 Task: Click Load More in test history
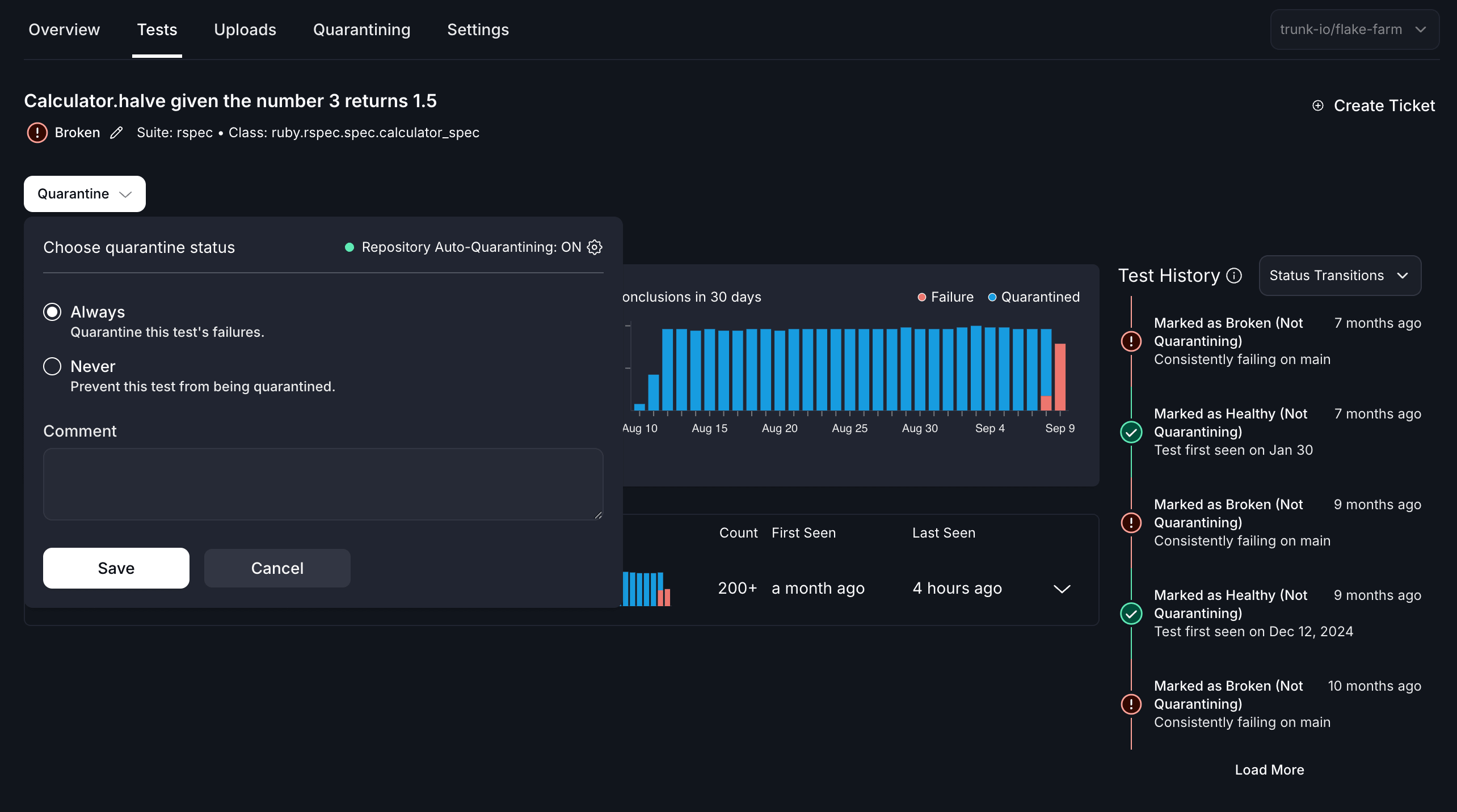coord(1269,769)
